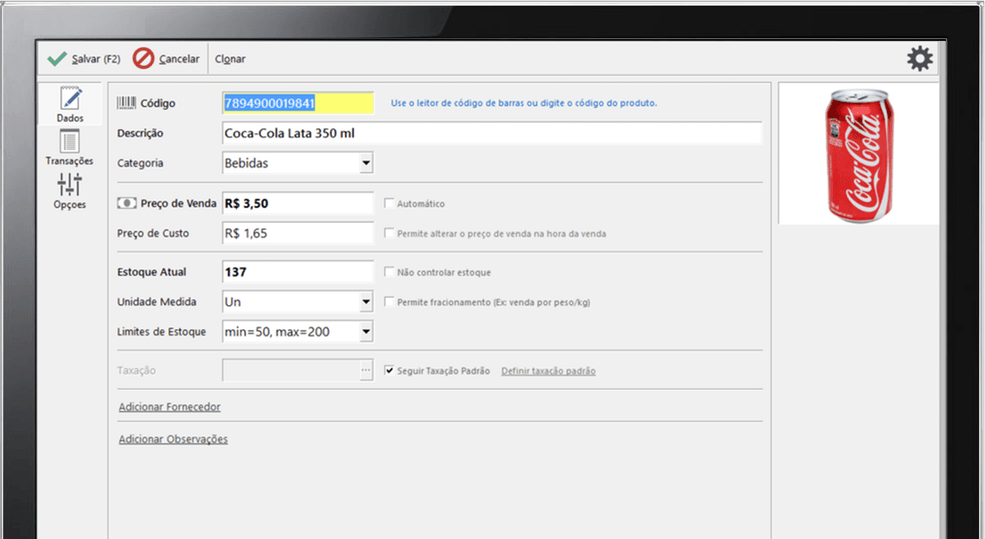Open settings via the gear icon
The height and width of the screenshot is (539, 985).
[x=920, y=58]
